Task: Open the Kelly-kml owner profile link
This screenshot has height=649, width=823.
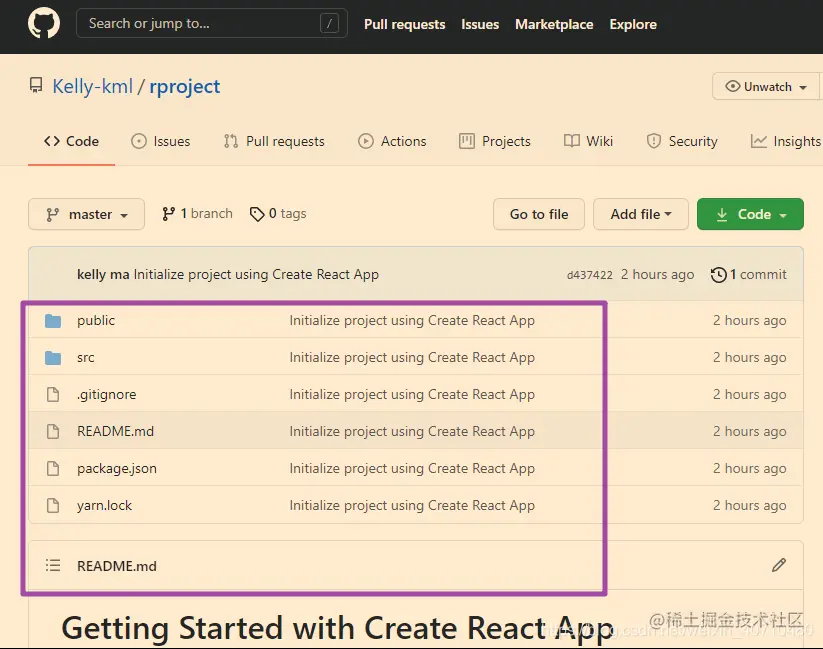Action: click(x=92, y=86)
